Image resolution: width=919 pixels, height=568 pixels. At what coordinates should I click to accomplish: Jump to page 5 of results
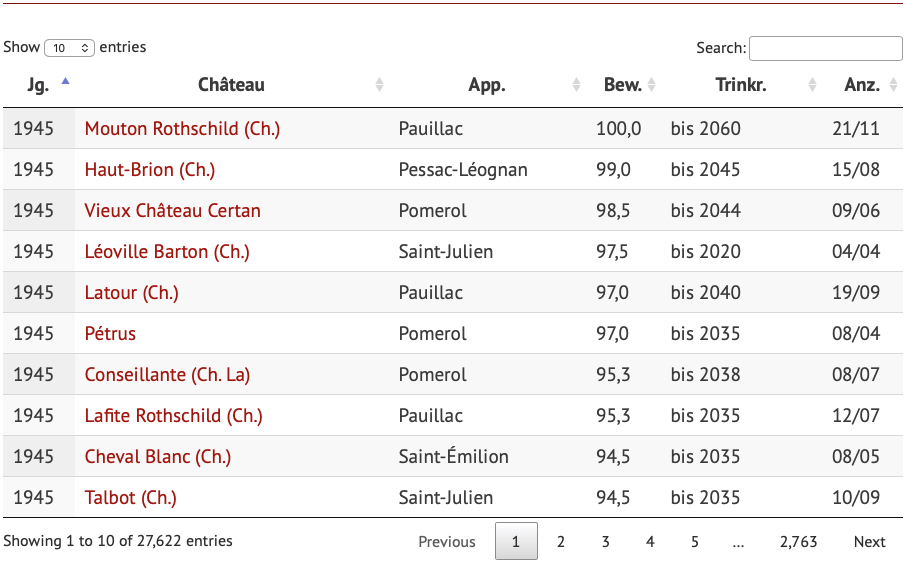pos(694,542)
